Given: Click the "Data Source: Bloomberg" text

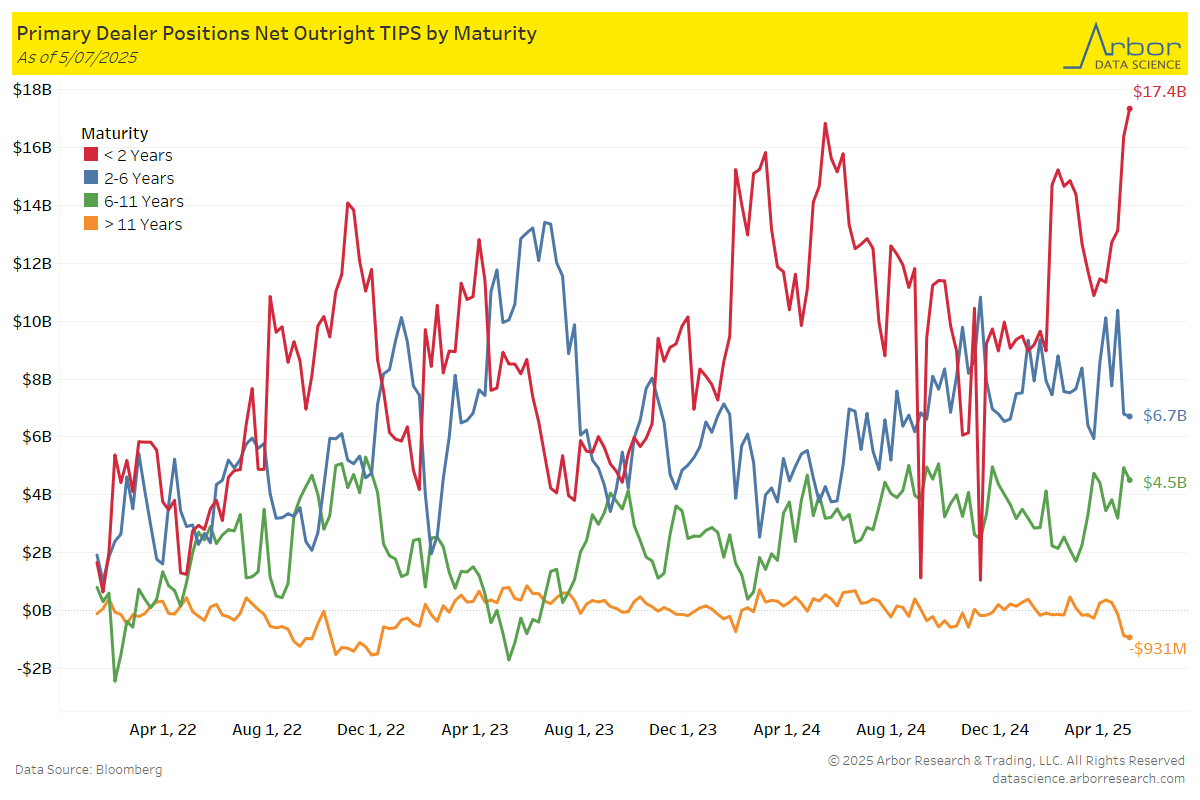Looking at the screenshot, I should [88, 770].
